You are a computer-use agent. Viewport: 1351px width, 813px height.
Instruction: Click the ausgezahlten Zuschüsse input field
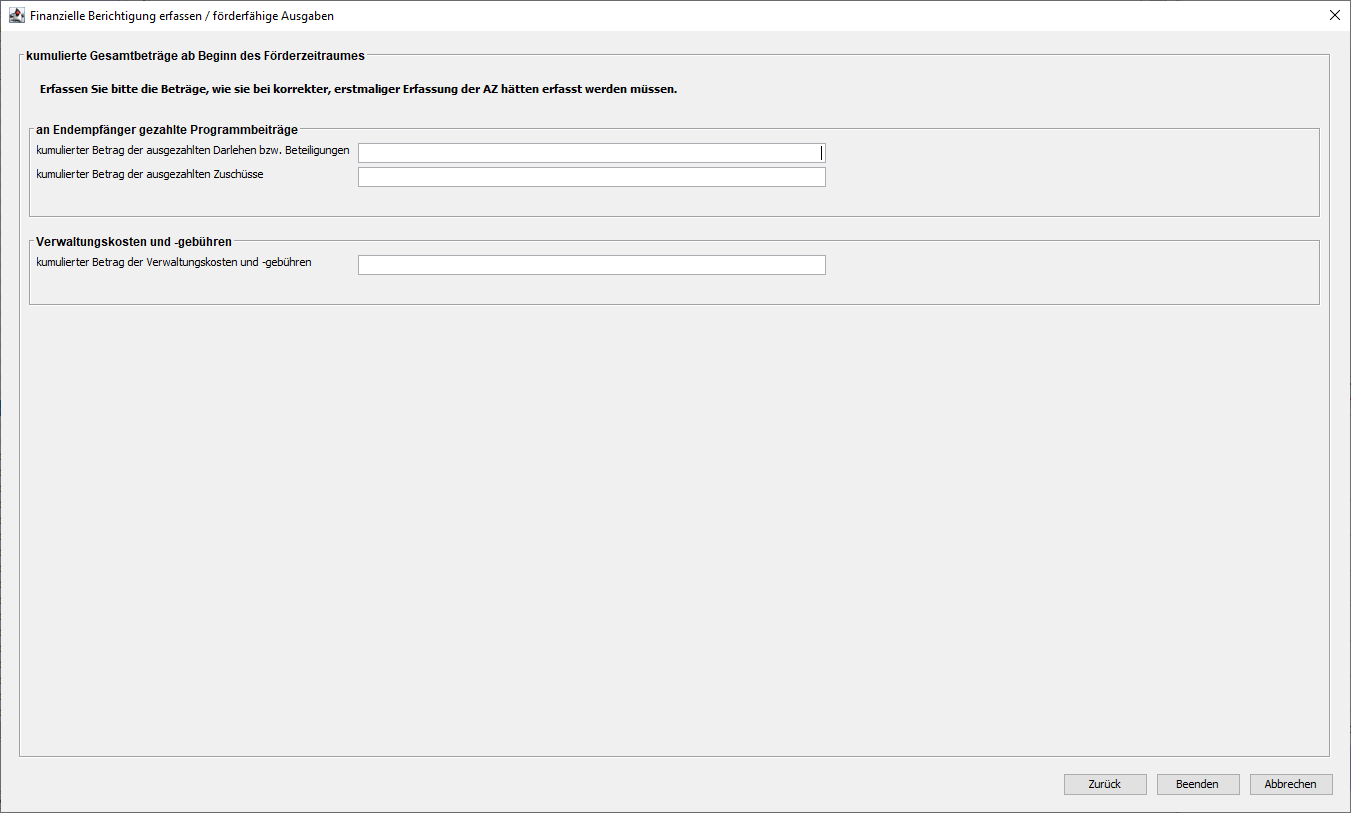tap(590, 177)
